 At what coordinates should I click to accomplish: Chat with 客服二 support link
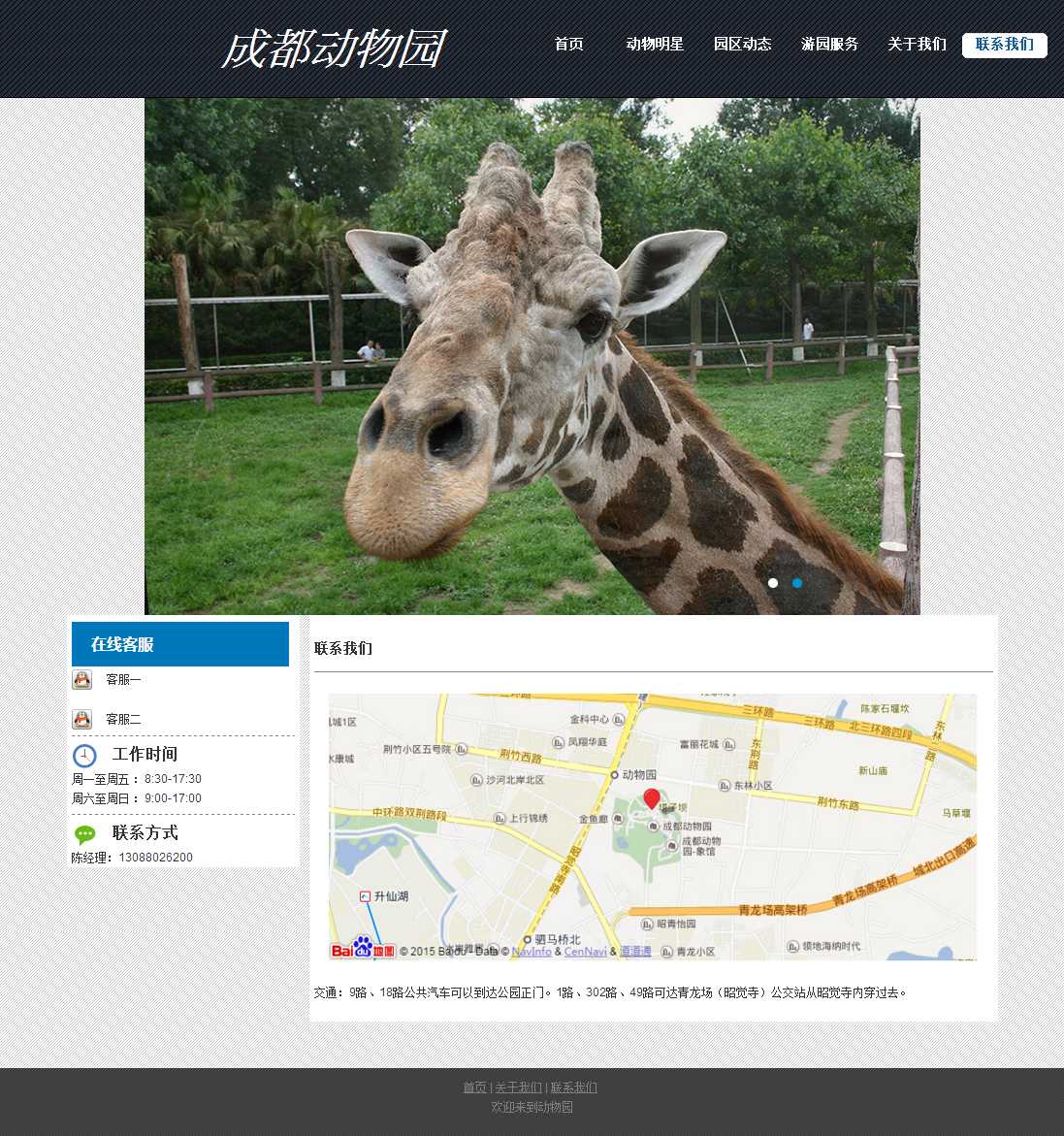tap(123, 720)
